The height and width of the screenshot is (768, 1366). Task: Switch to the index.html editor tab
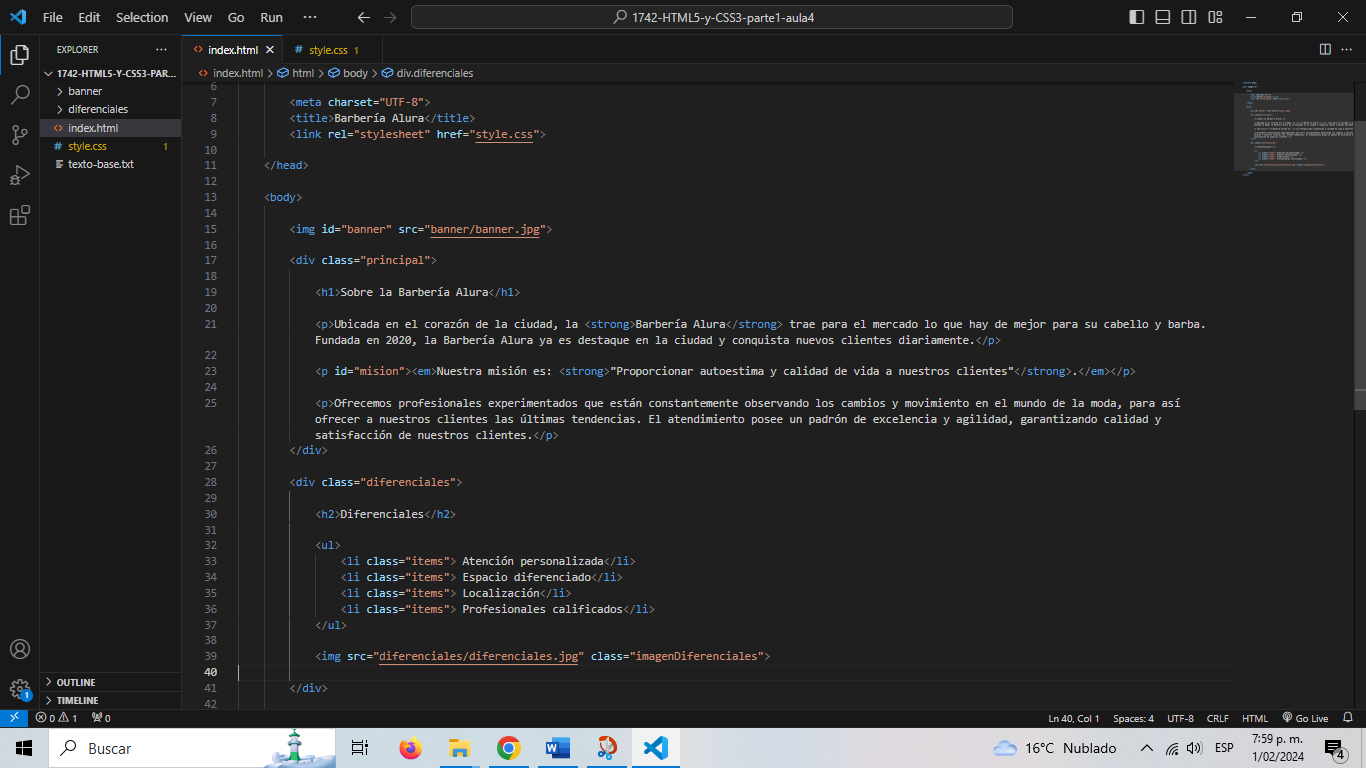click(x=232, y=49)
